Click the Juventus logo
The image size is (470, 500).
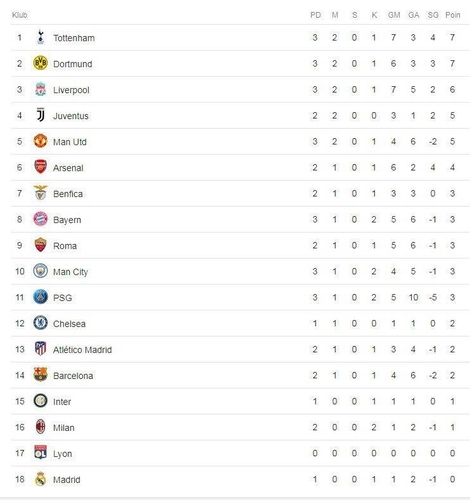[x=40, y=115]
